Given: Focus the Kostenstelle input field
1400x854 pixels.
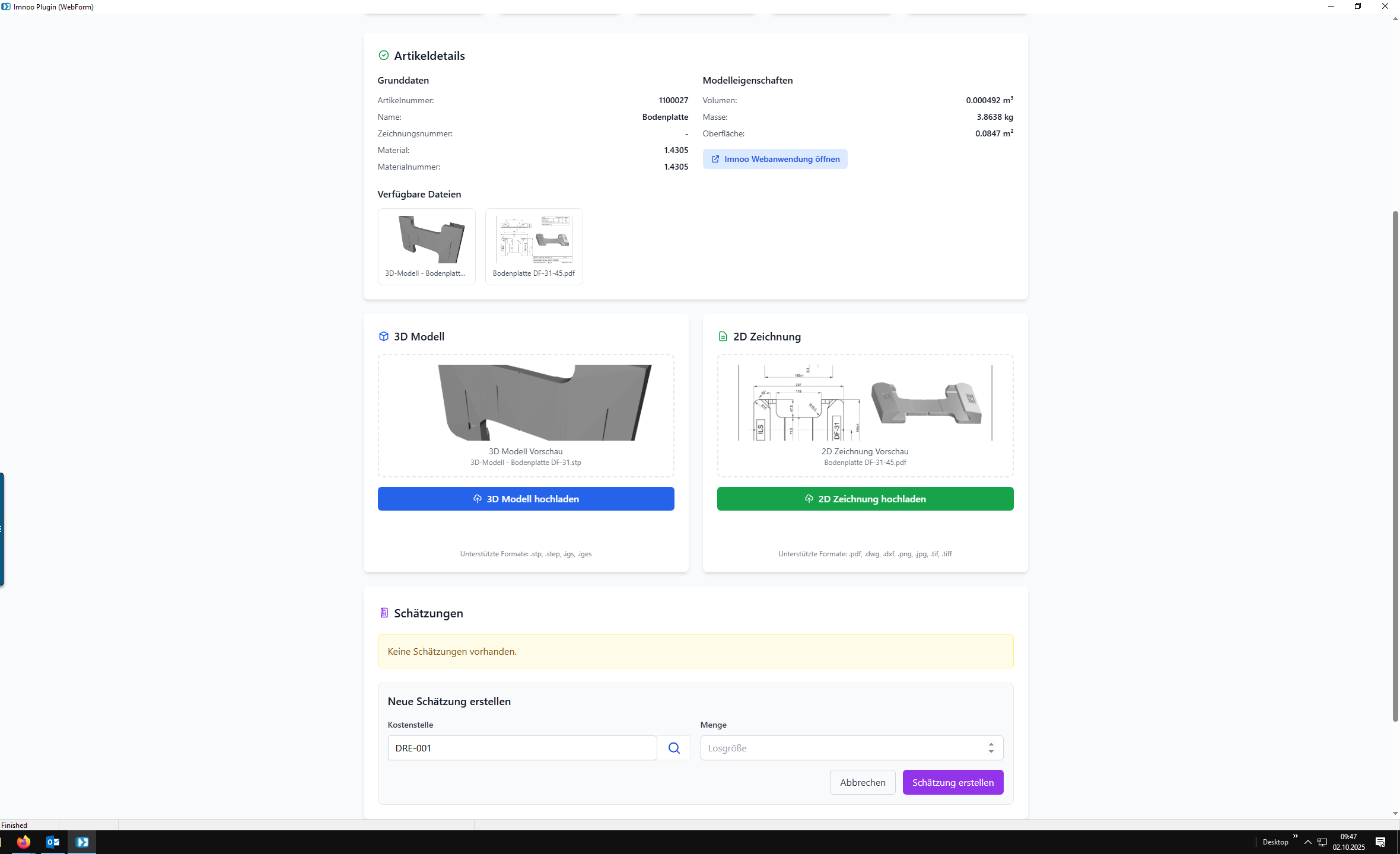Looking at the screenshot, I should 522,748.
